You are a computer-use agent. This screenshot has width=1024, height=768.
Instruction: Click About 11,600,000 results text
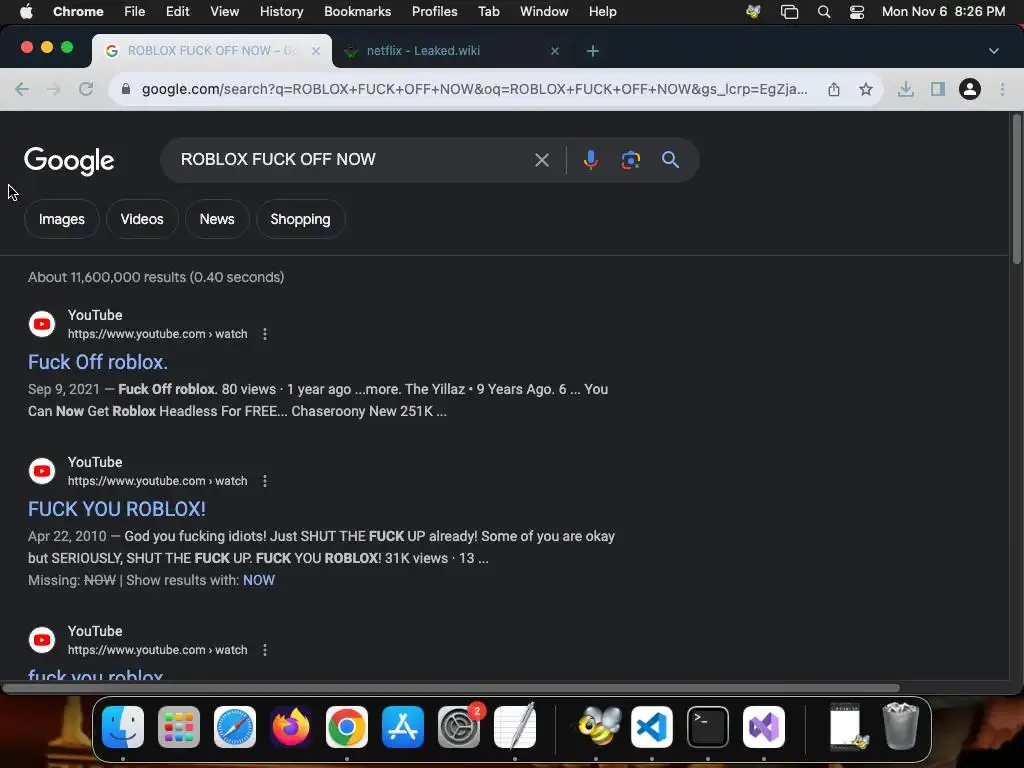pos(156,278)
